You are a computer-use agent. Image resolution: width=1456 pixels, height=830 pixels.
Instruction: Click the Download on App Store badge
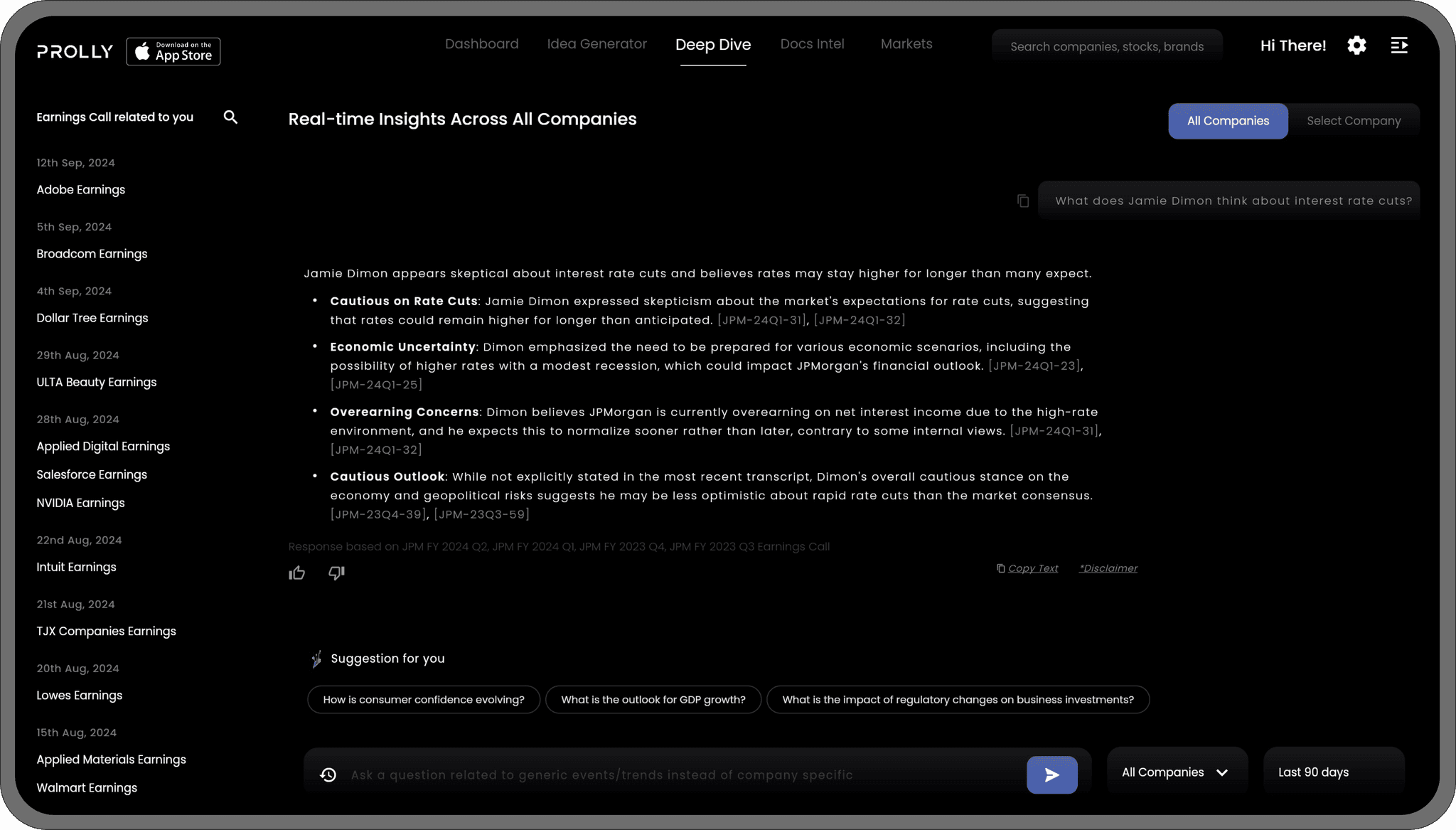(x=173, y=51)
